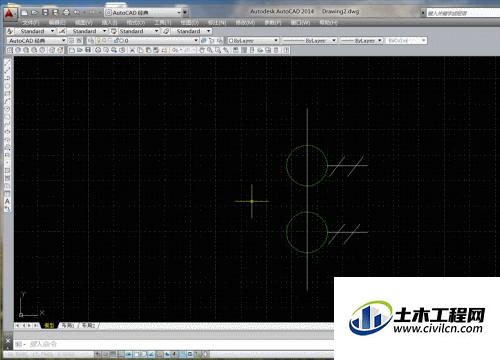The height and width of the screenshot is (360, 500).
Task: Open the 插入(I) menu
Action: pos(110,22)
